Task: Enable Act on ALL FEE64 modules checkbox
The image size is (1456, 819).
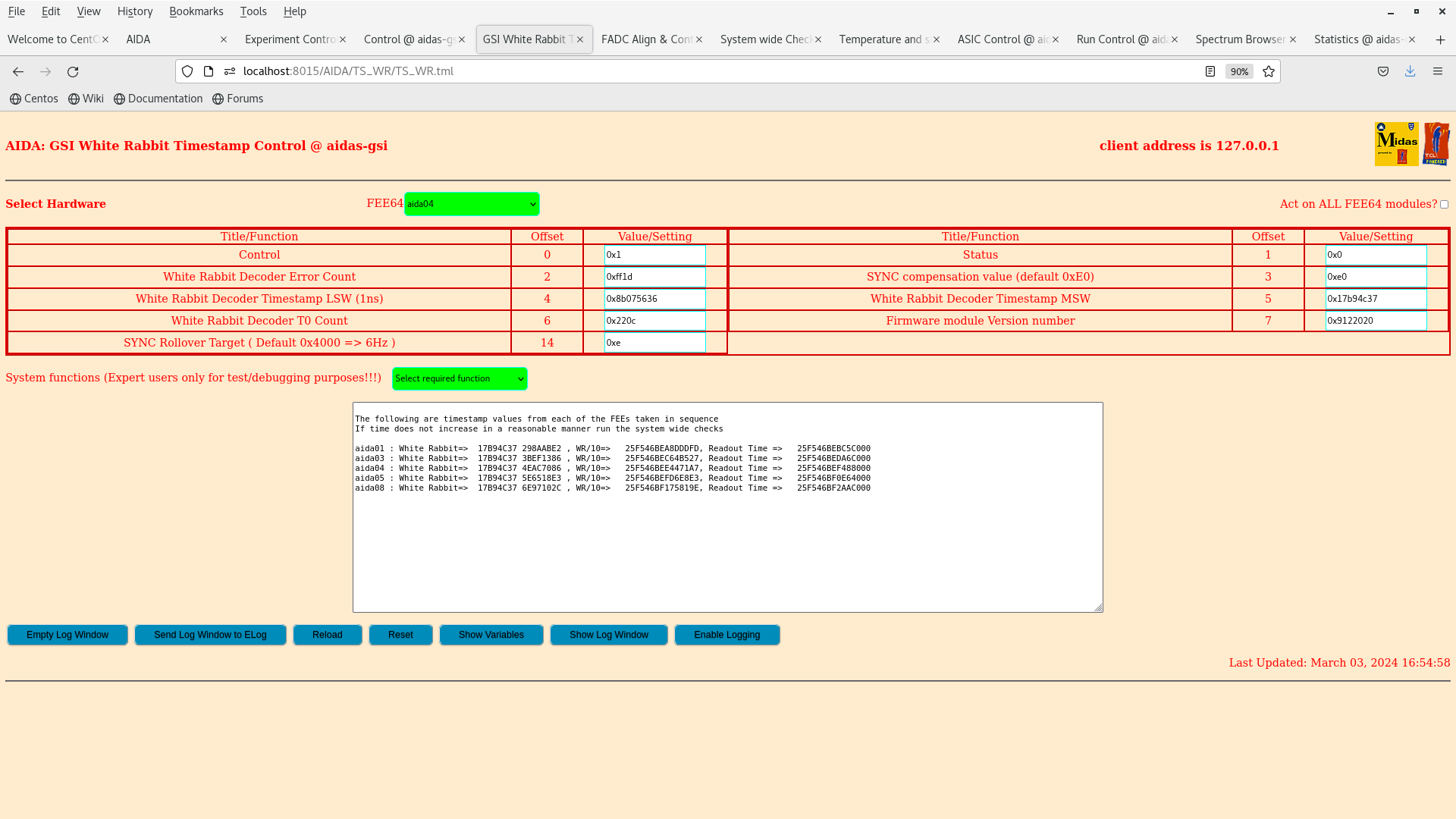Action: tap(1444, 205)
